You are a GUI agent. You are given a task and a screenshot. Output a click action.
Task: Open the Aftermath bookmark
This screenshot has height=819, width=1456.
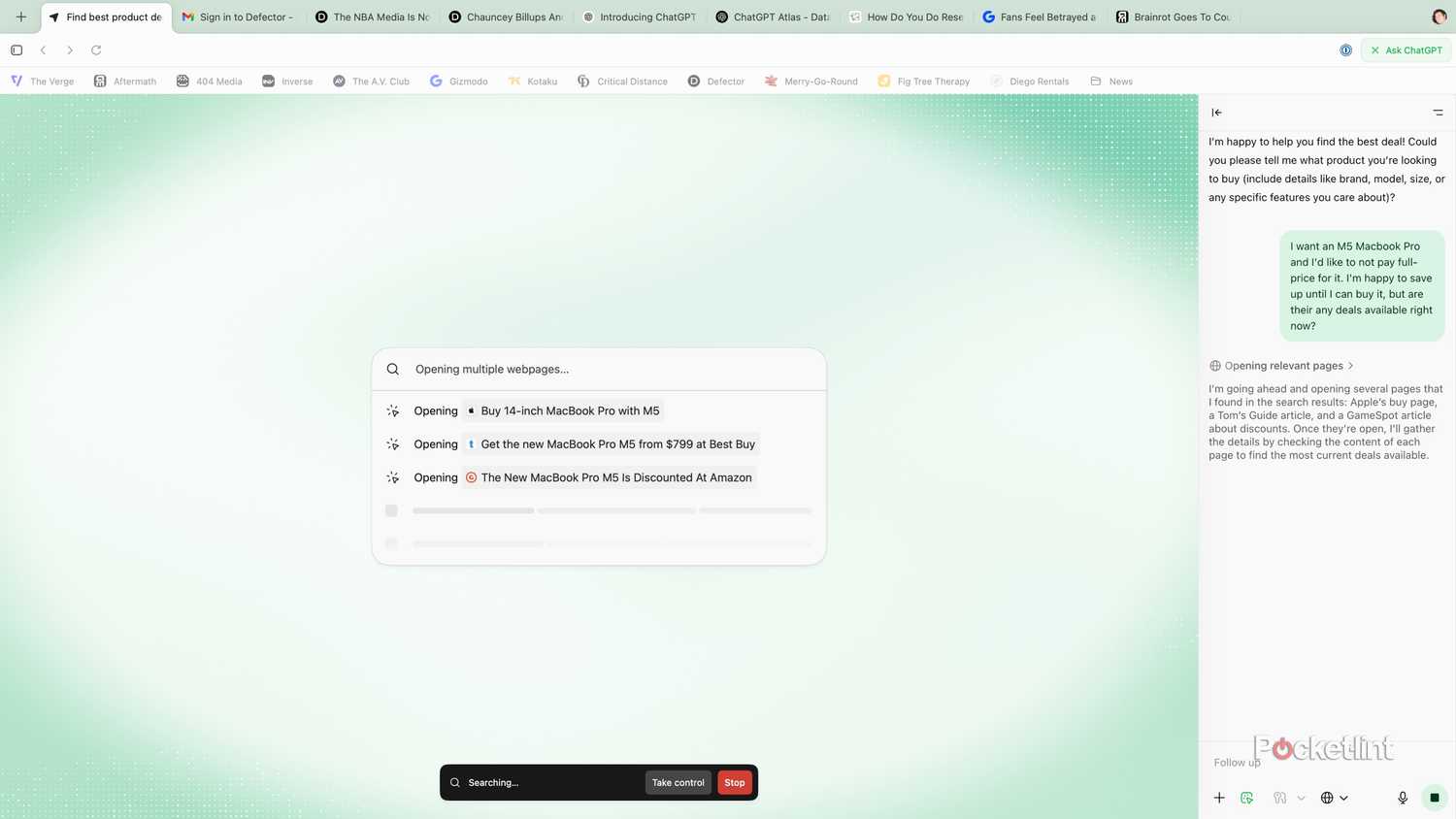124,82
